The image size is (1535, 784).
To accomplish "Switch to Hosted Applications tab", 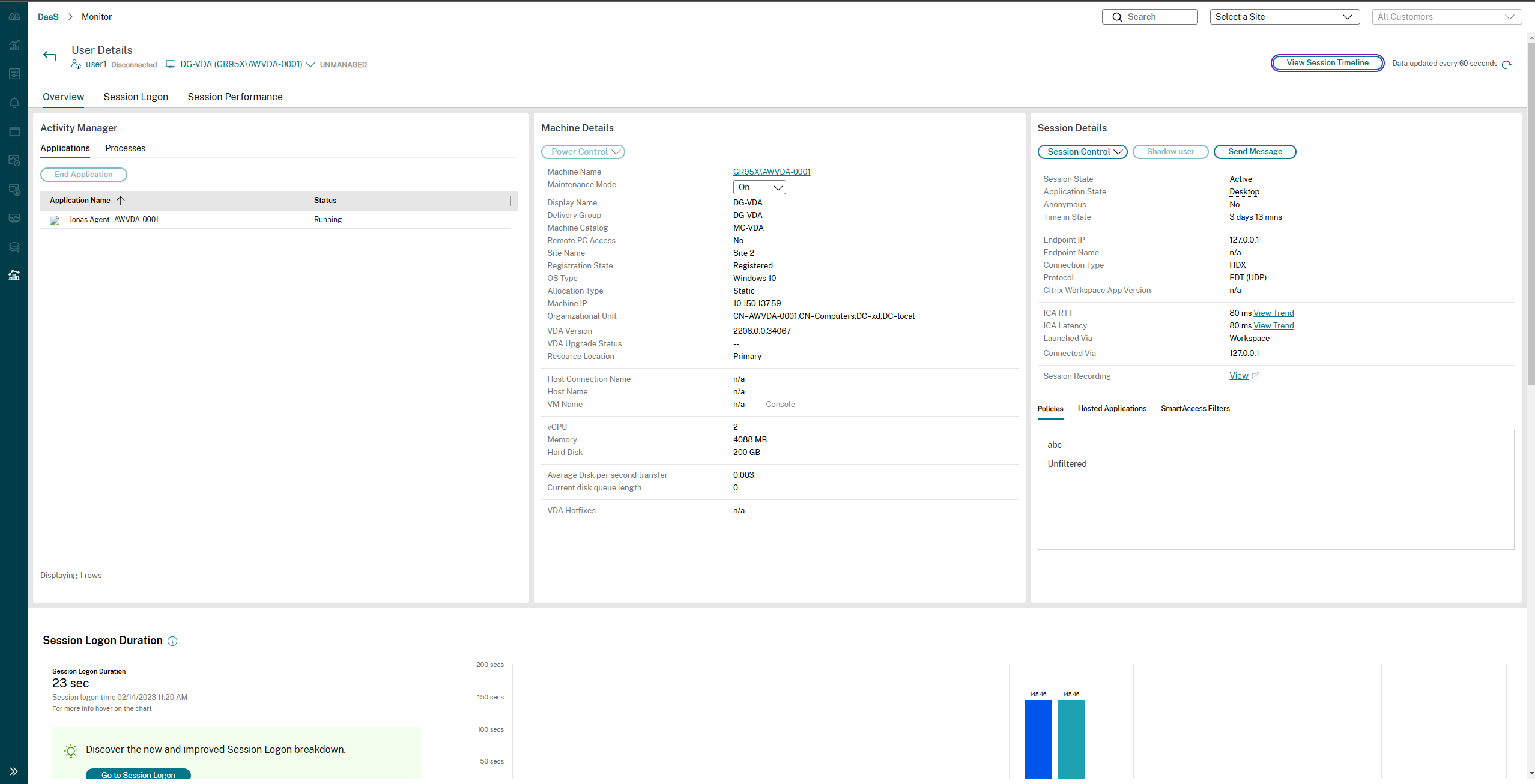I will 1112,409.
